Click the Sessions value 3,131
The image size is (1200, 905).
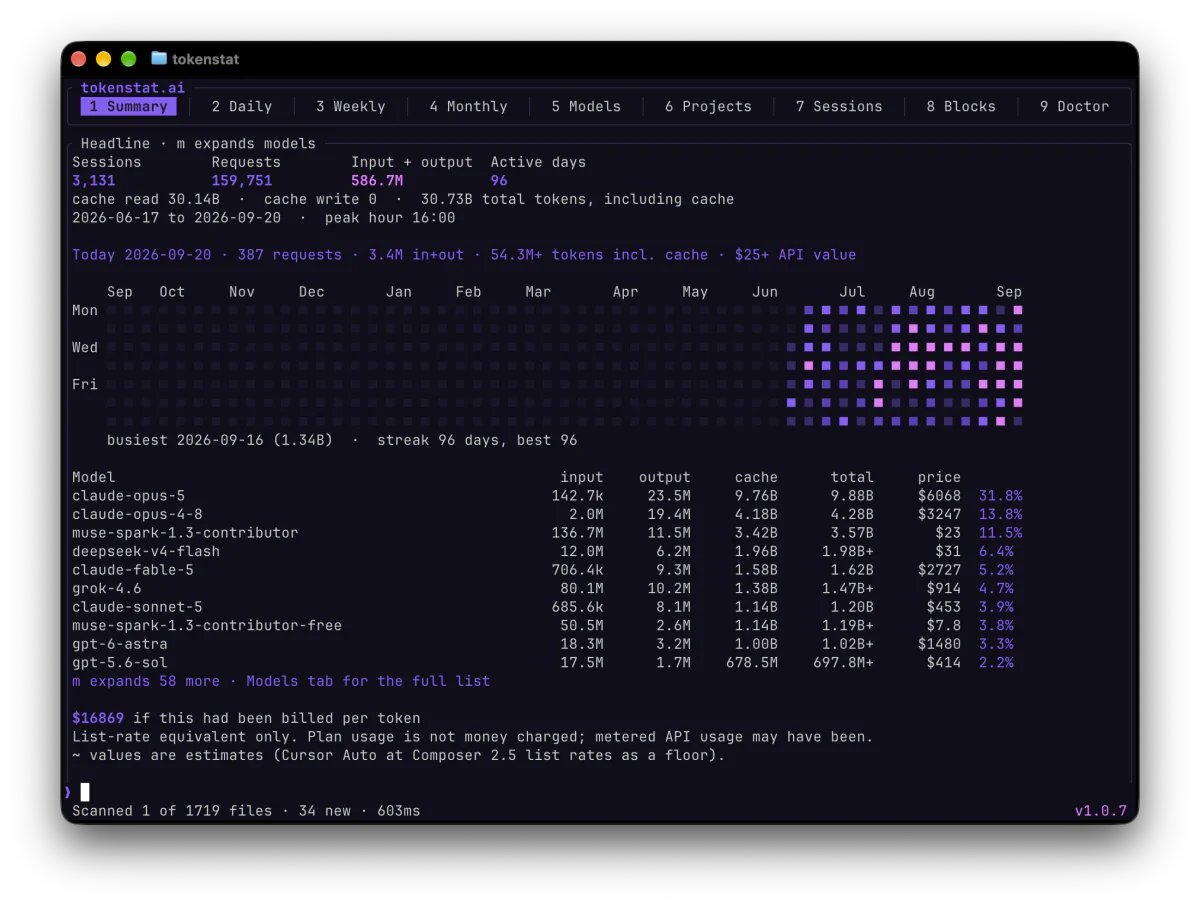click(x=94, y=181)
